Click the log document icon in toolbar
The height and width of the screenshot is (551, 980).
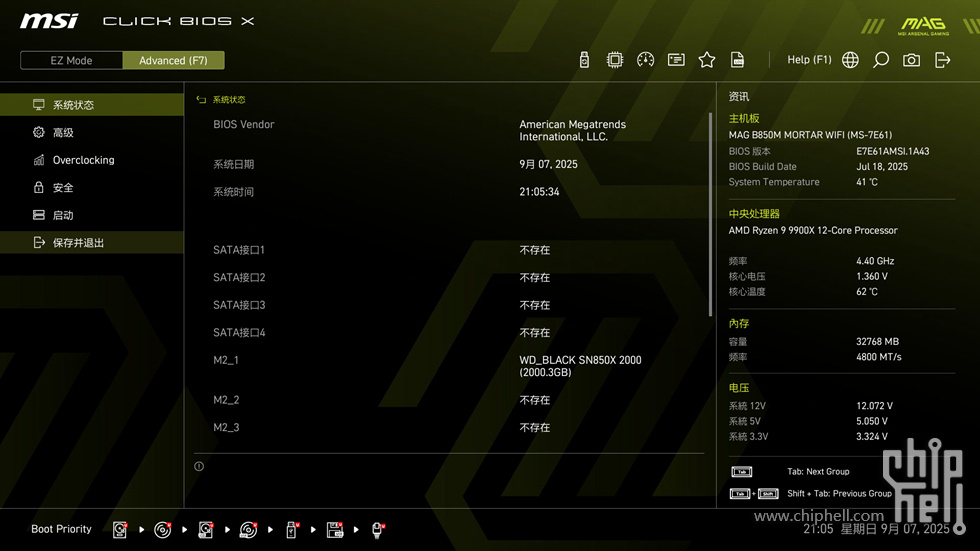tap(738, 60)
